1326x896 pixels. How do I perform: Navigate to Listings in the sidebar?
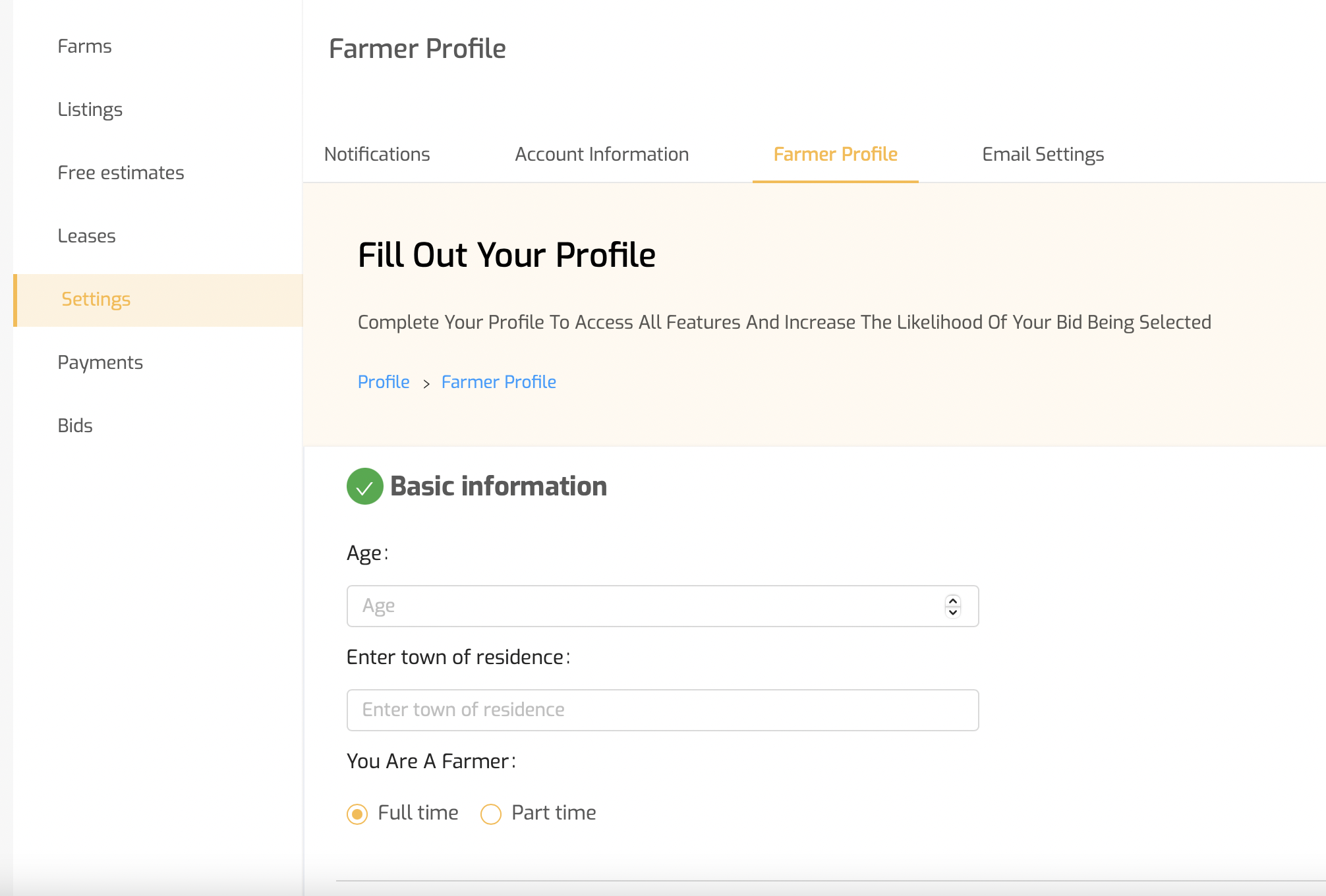[x=90, y=109]
